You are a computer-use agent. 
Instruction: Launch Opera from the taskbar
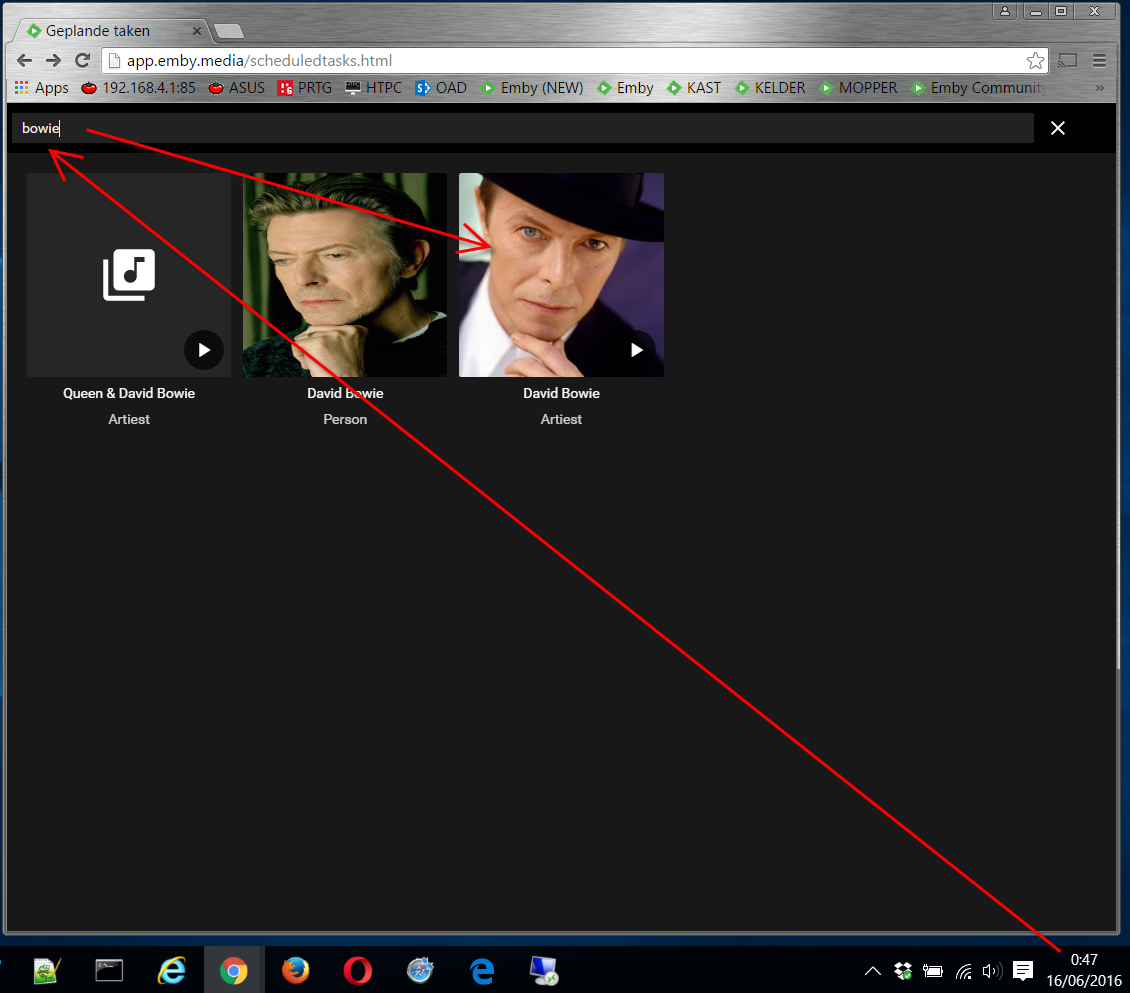click(x=357, y=971)
